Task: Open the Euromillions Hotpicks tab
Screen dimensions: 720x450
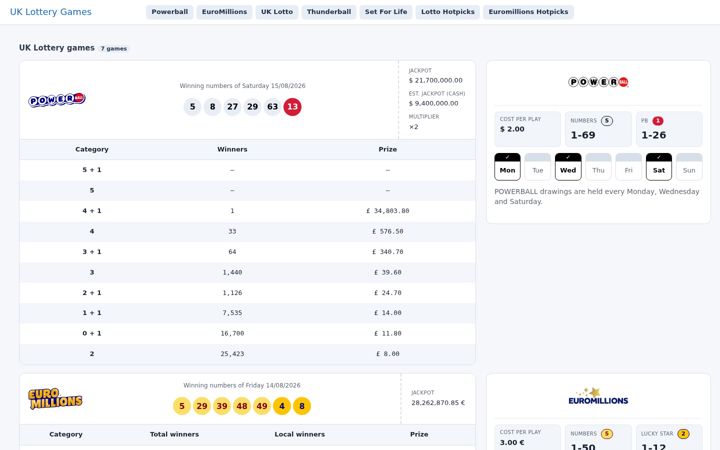Action: tap(528, 12)
